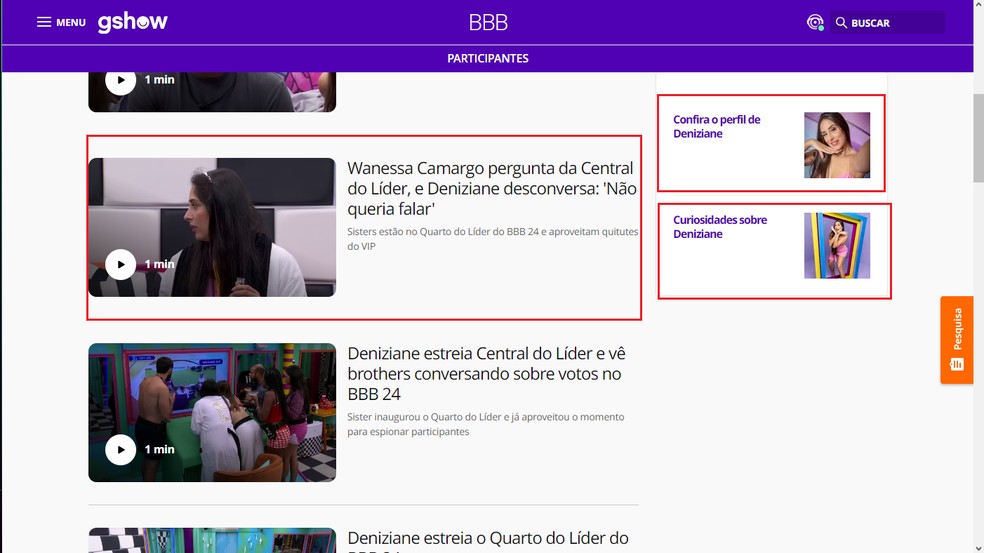Open Wanessa Camargo pergunta headline
Viewport: 984px width, 553px height.
[x=492, y=188]
